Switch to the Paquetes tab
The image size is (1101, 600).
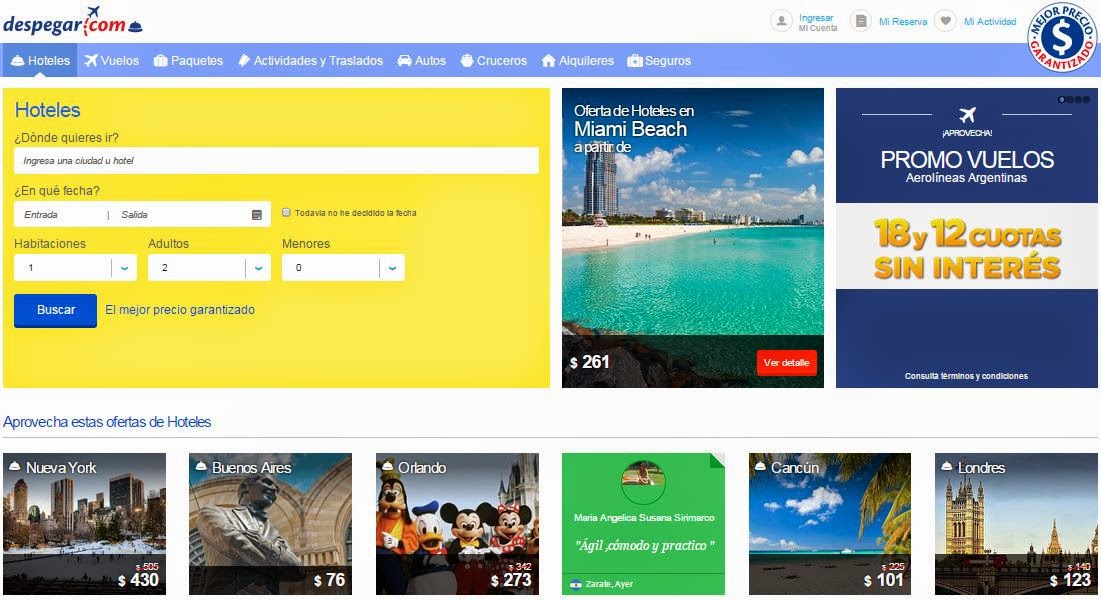click(x=189, y=60)
